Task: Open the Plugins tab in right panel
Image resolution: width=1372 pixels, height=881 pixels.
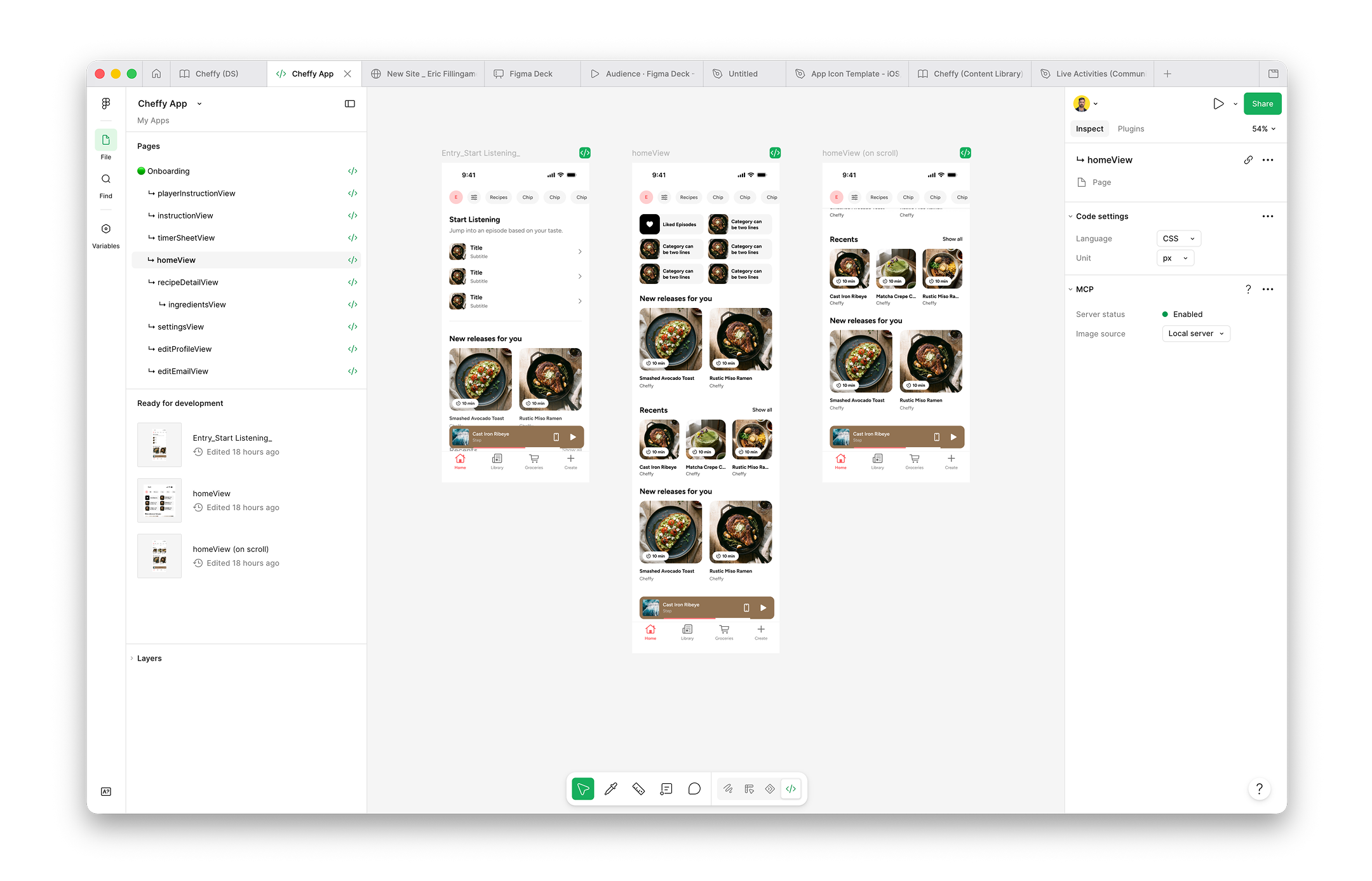Action: [x=1131, y=129]
